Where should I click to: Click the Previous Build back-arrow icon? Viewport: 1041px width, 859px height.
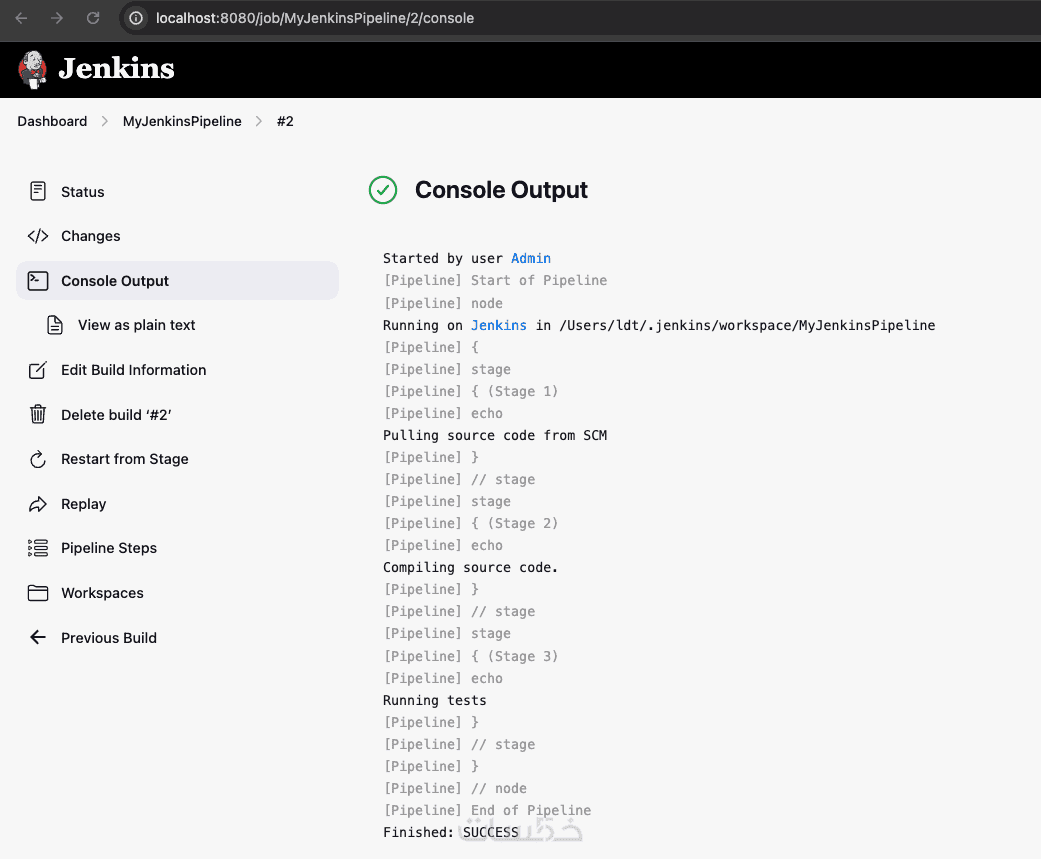tap(38, 637)
